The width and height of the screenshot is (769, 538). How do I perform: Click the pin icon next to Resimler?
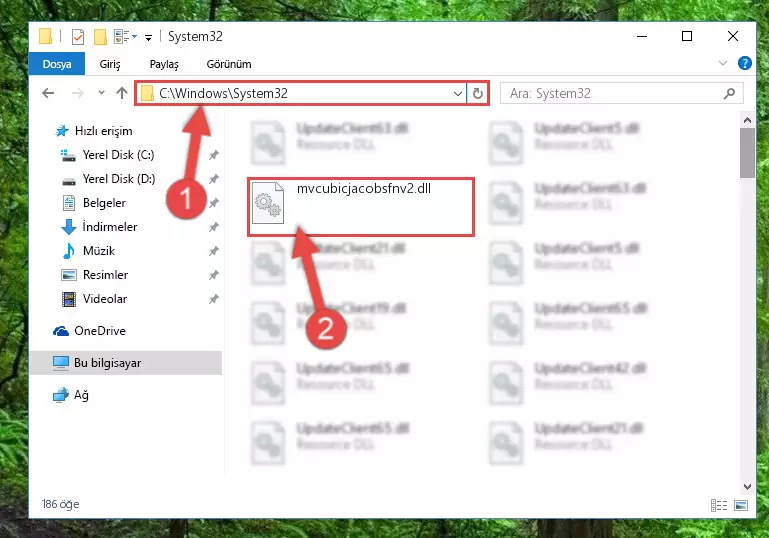tap(213, 275)
